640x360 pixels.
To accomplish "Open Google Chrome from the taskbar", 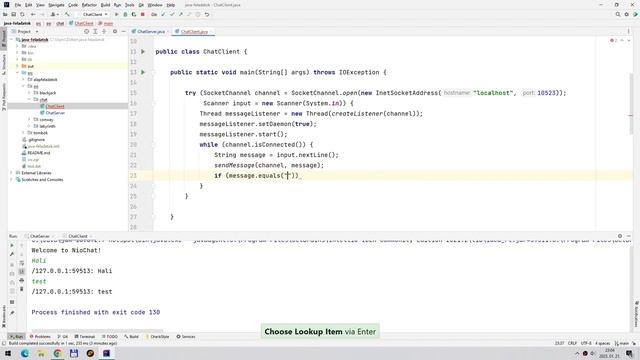I will pyautogui.click(x=57, y=353).
